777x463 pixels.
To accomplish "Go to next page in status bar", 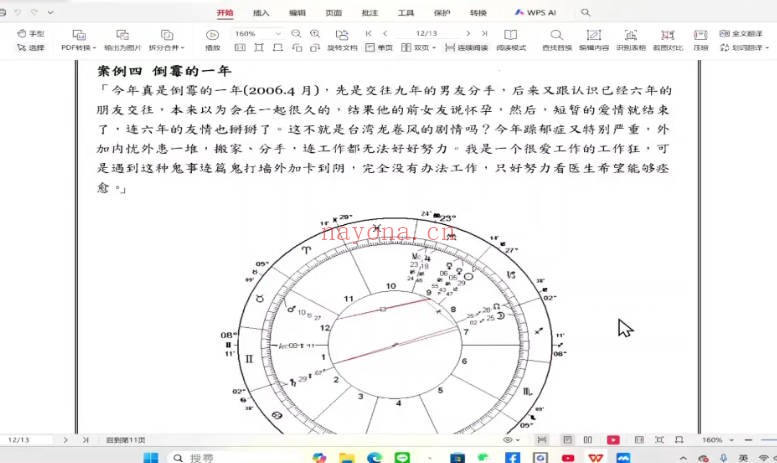I will [x=65, y=440].
